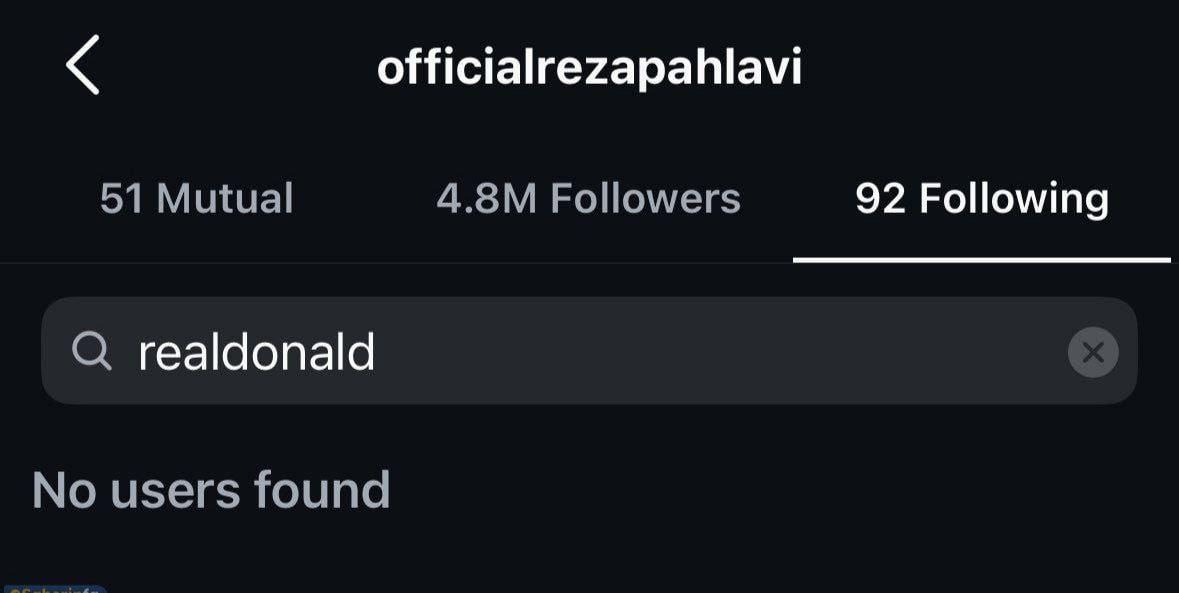
Task: Open the 4.8M Followers tab
Action: (x=588, y=199)
